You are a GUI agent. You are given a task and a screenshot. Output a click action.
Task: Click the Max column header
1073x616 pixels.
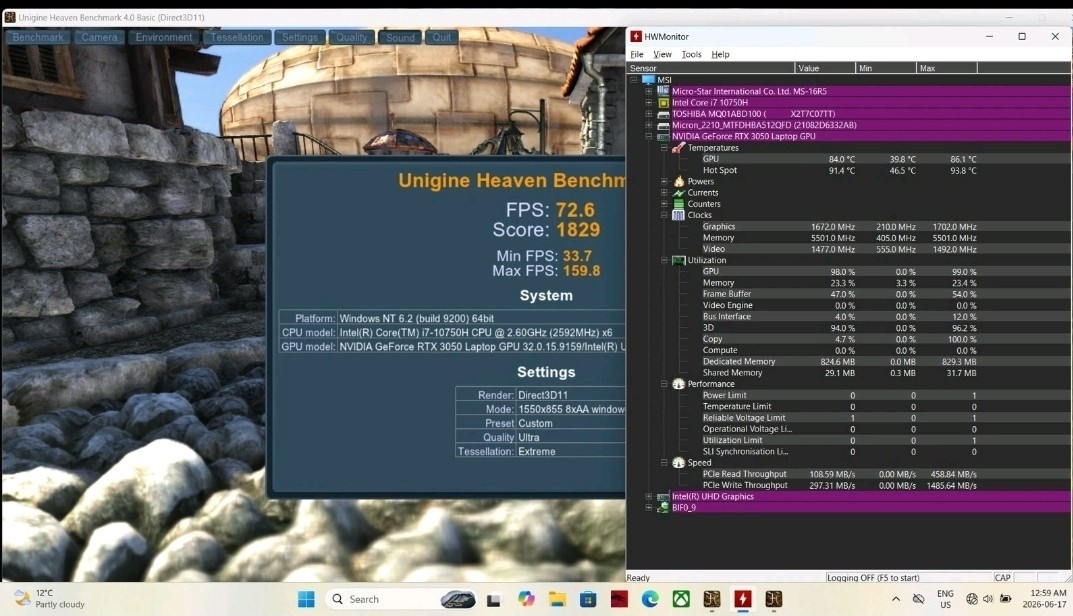pyautogui.click(x=947, y=68)
